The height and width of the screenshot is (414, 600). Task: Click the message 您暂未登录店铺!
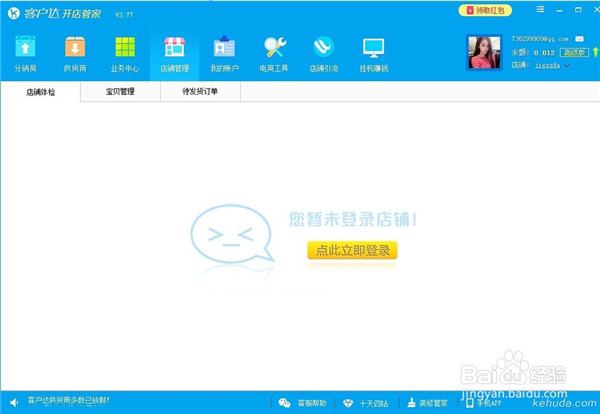click(352, 219)
